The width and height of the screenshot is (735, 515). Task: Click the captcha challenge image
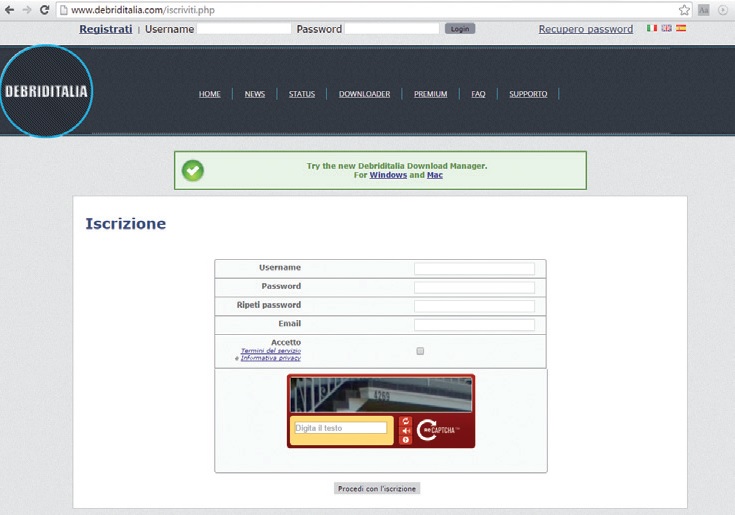click(381, 395)
